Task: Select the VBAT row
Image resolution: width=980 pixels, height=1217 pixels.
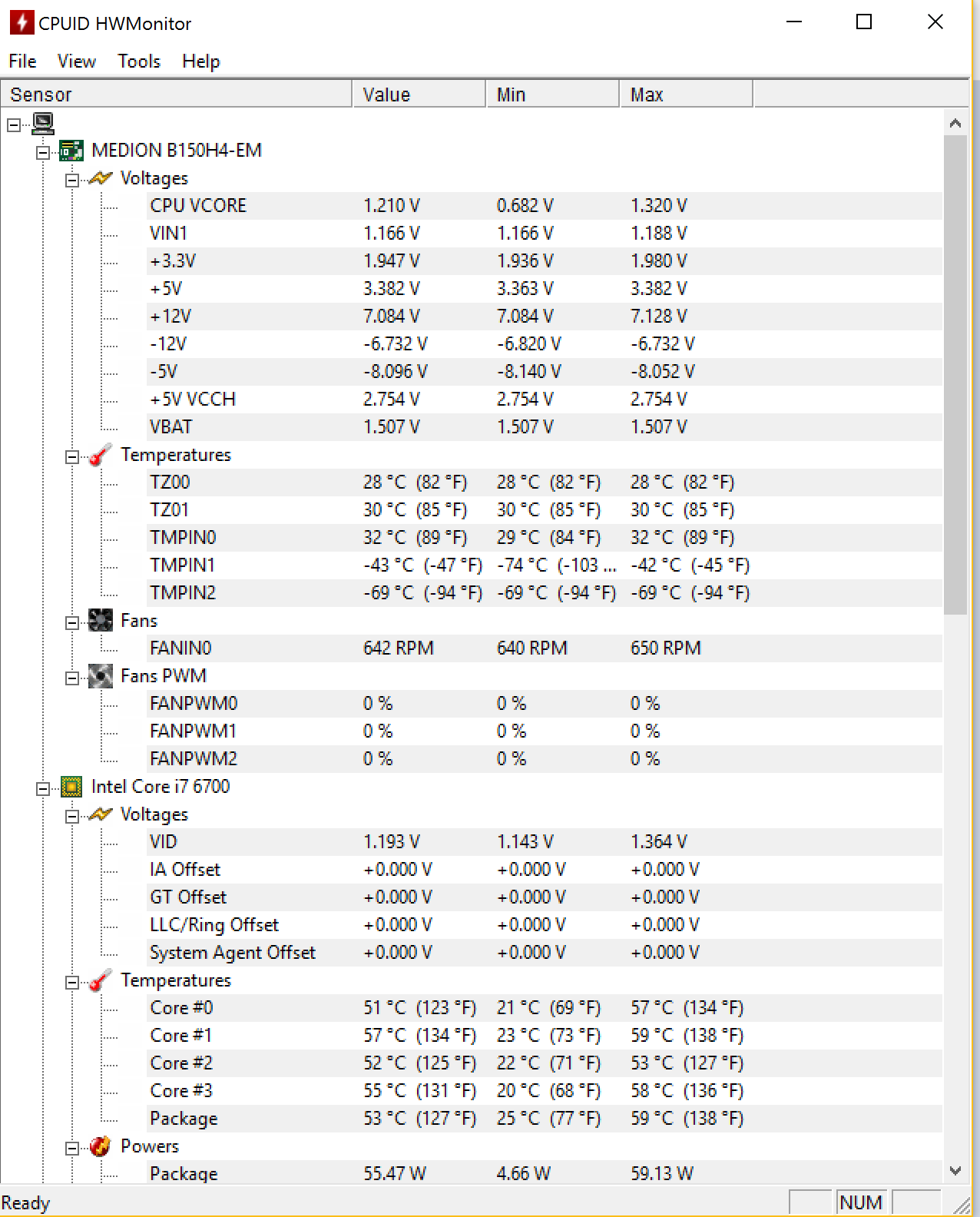Action: tap(545, 427)
